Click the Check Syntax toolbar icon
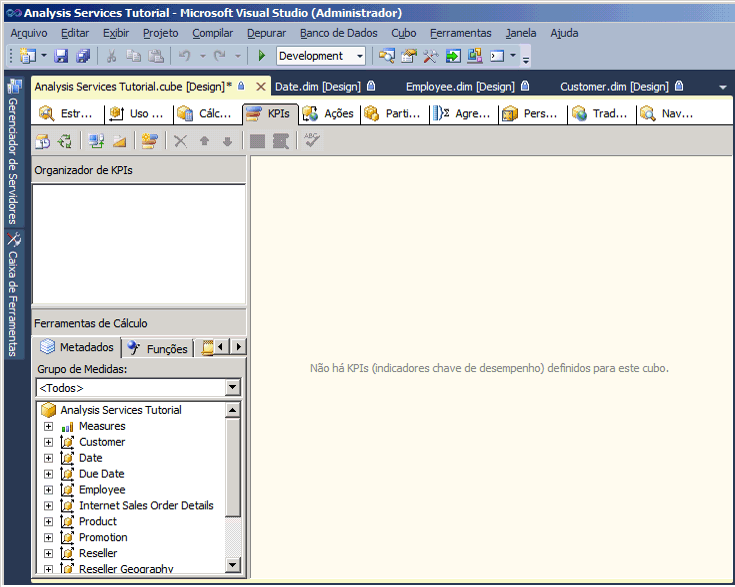The image size is (735, 587). click(x=312, y=141)
